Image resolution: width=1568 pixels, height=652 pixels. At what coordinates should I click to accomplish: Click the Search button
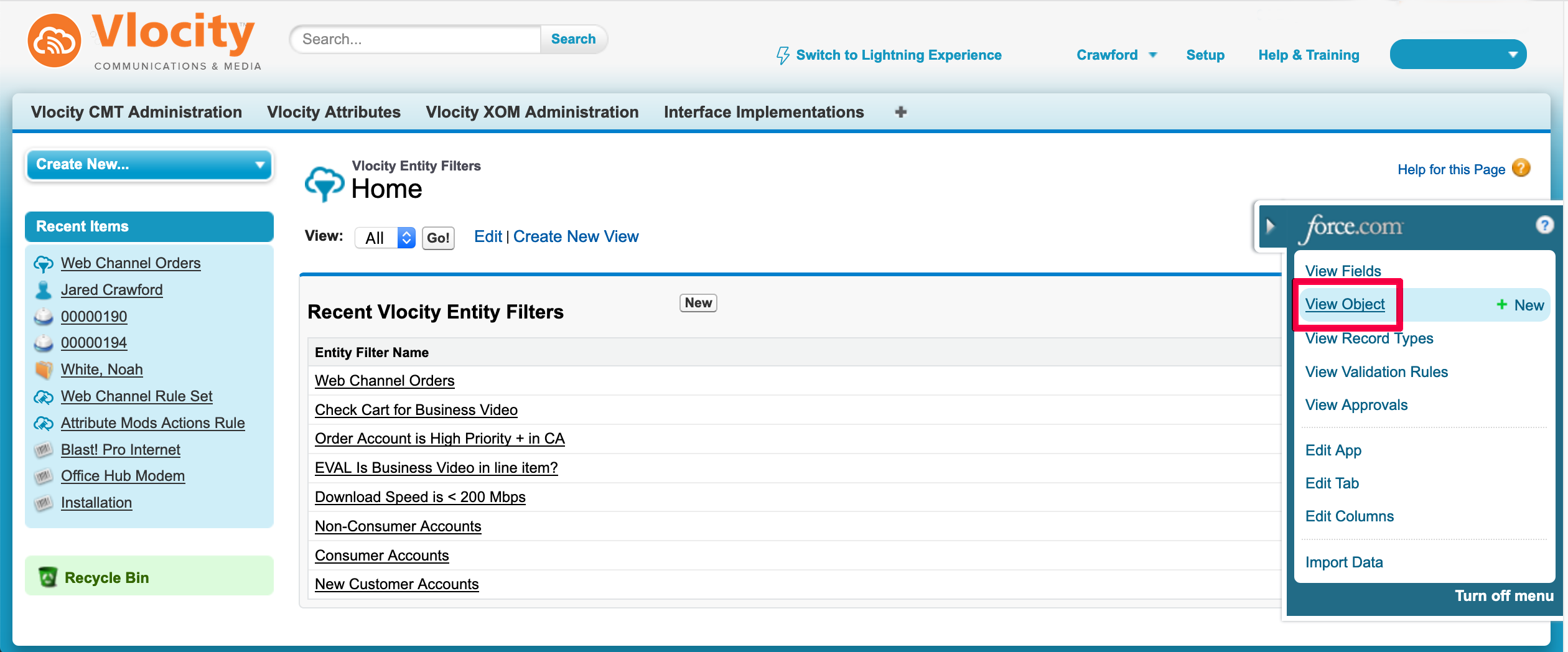(x=573, y=39)
